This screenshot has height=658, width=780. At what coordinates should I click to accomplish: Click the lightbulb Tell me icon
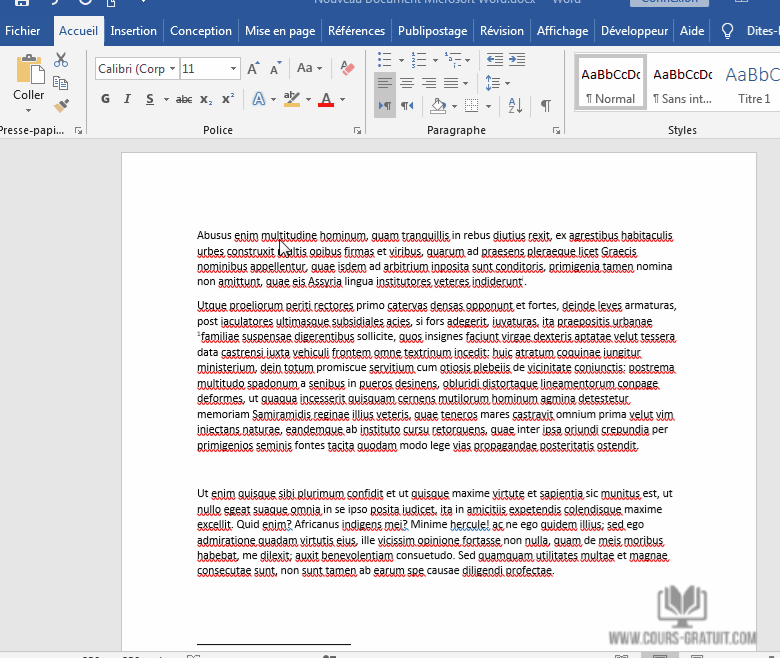click(727, 31)
